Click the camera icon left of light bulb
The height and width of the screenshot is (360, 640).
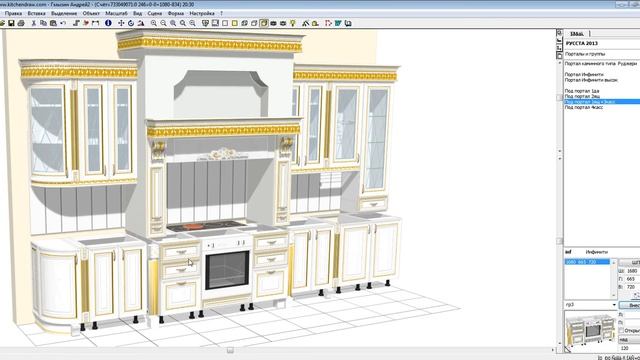pos(283,23)
